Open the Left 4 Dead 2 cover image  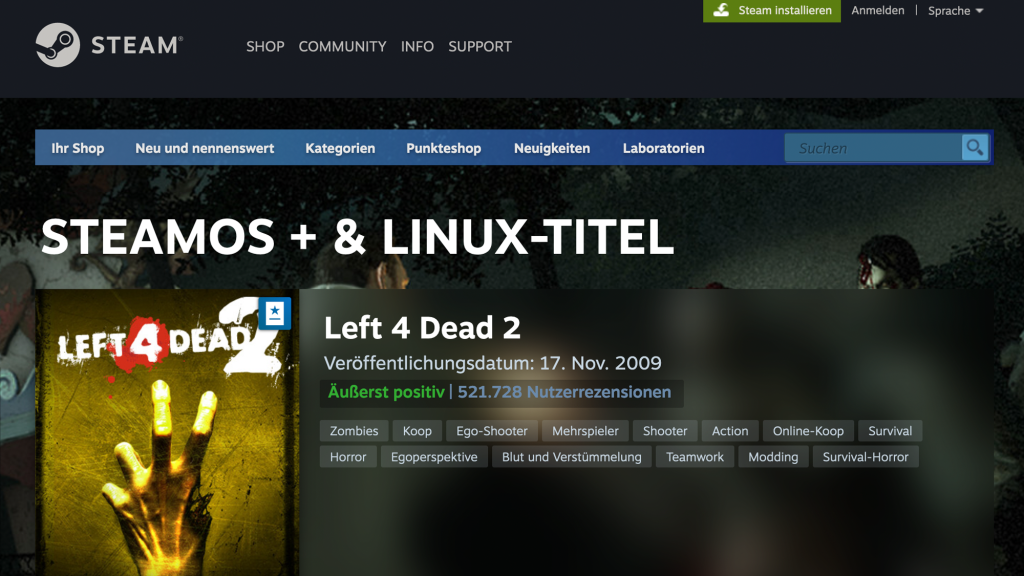(167, 432)
